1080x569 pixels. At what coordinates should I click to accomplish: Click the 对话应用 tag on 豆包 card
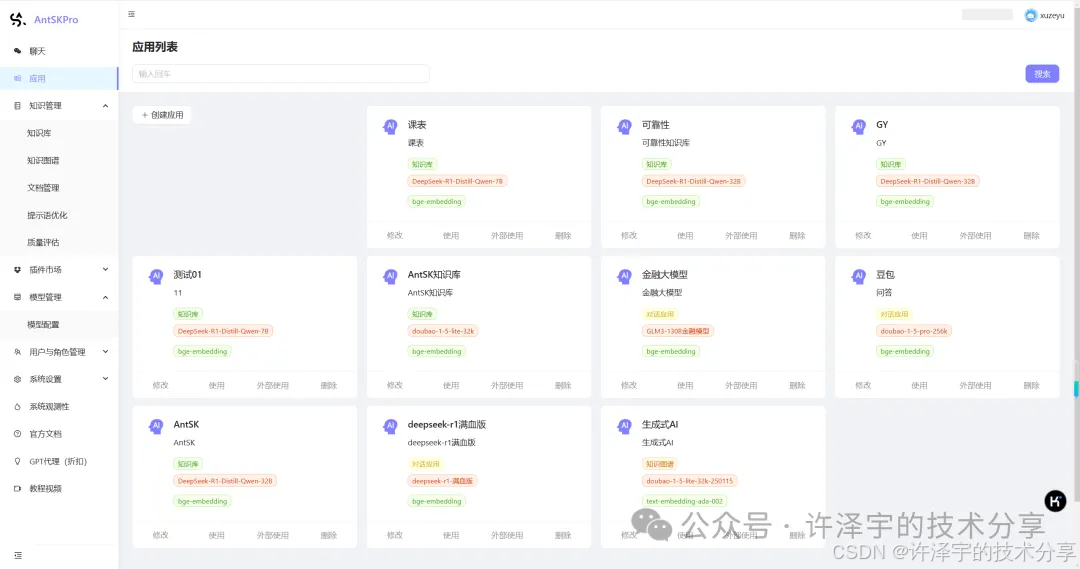894,314
